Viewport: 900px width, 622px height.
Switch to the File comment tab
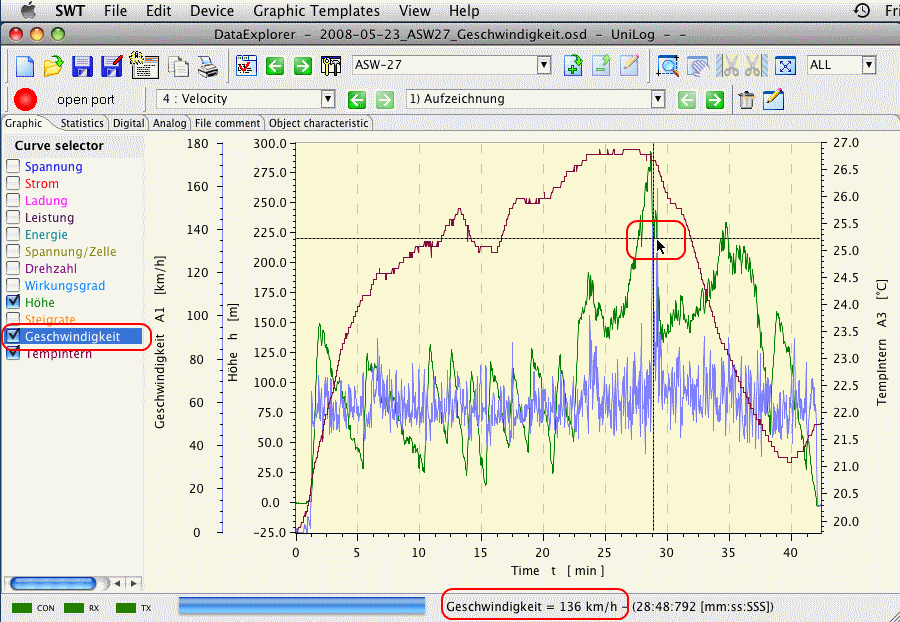click(227, 123)
